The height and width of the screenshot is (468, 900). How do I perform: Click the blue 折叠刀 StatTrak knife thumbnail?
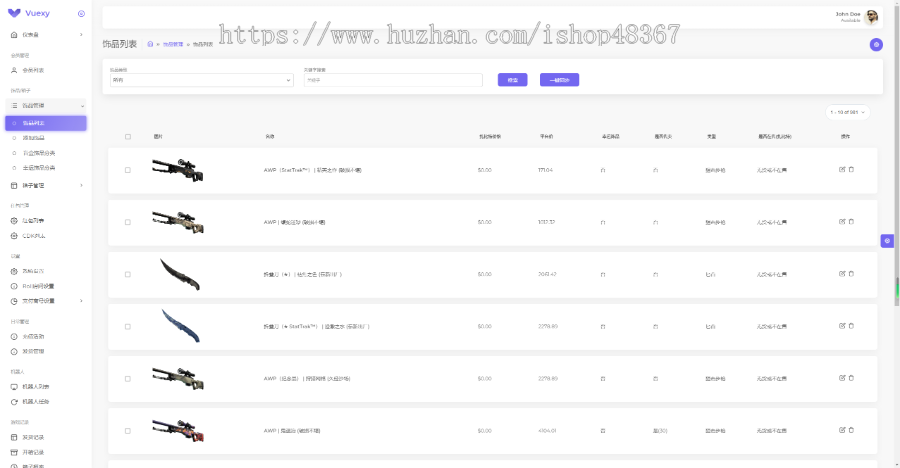[x=181, y=326]
